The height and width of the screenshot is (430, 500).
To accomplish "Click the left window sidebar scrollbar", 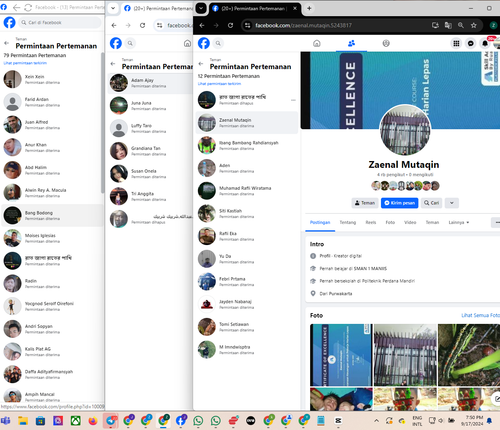I will (102, 123).
